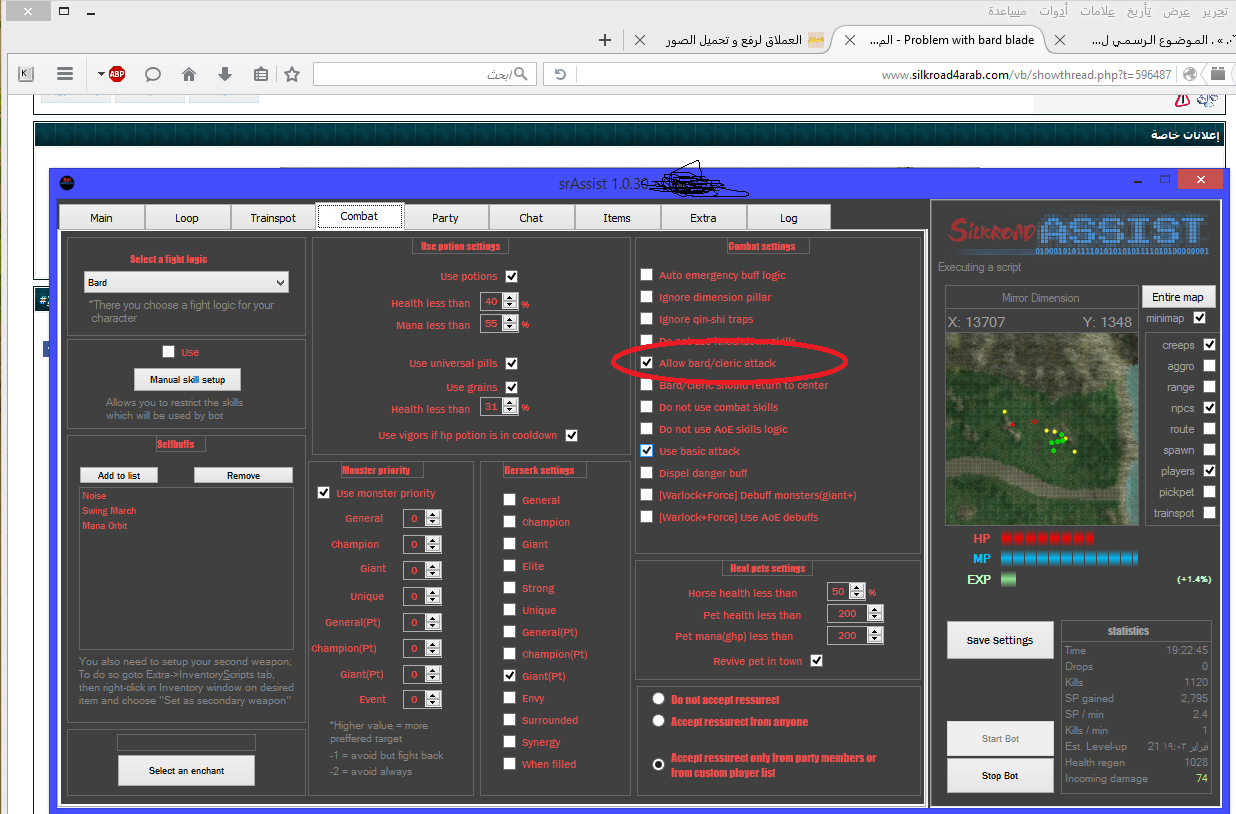Adjust Giant monster priority spinner

[x=432, y=570]
